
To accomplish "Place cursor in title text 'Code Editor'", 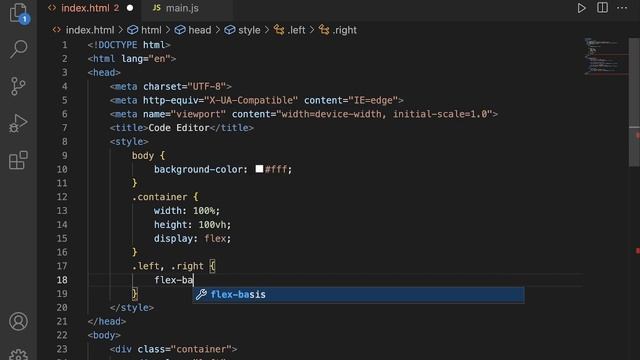I will pyautogui.click(x=179, y=128).
